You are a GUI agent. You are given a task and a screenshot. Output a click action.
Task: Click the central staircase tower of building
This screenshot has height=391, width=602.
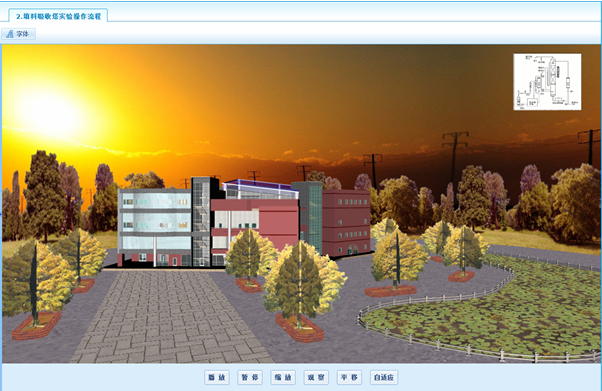coord(201,222)
